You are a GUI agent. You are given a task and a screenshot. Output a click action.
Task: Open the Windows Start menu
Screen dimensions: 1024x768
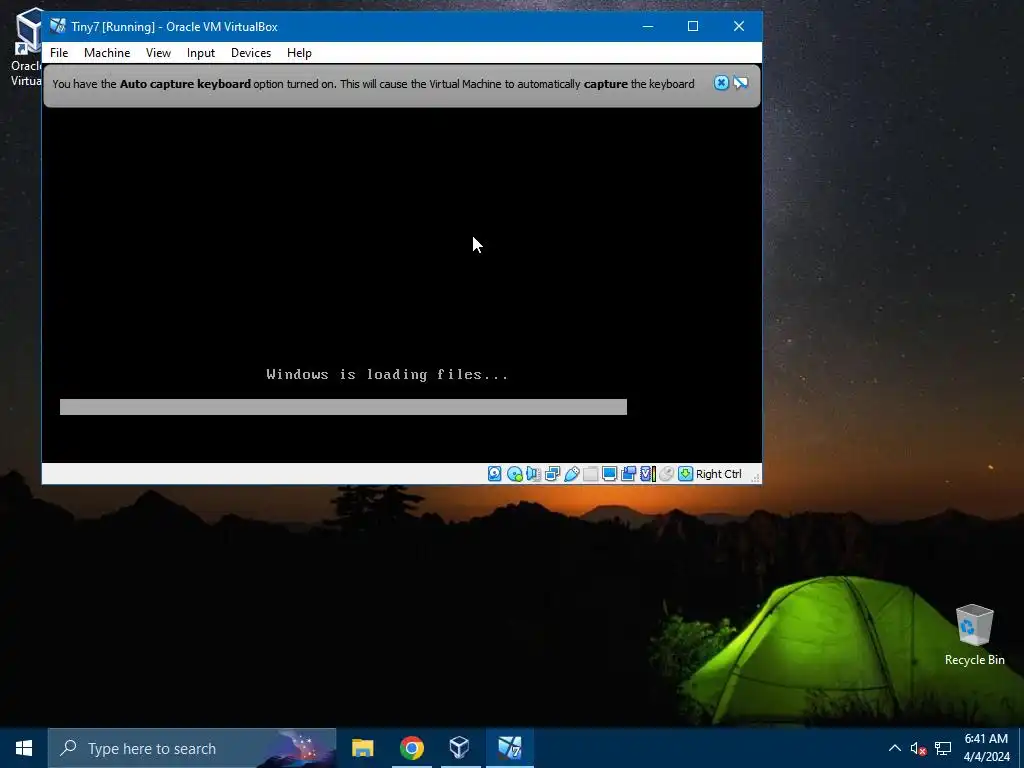[x=24, y=748]
